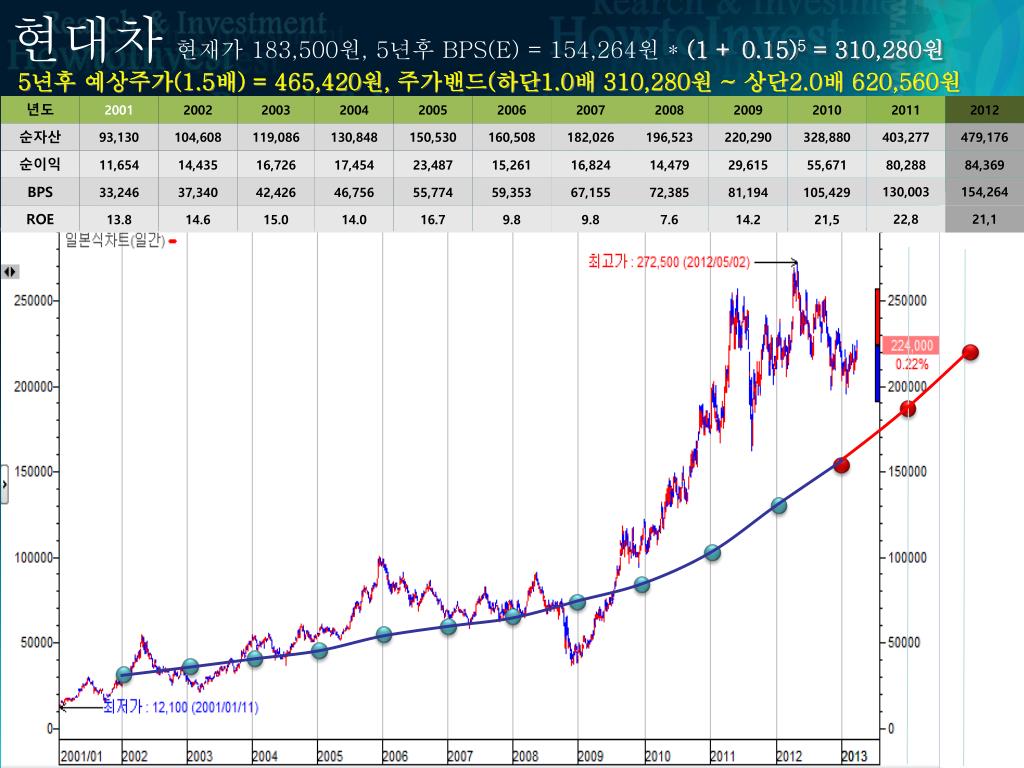Screen dimensions: 1024x768
Task: Click the BPS value 105,429
Action: [827, 193]
